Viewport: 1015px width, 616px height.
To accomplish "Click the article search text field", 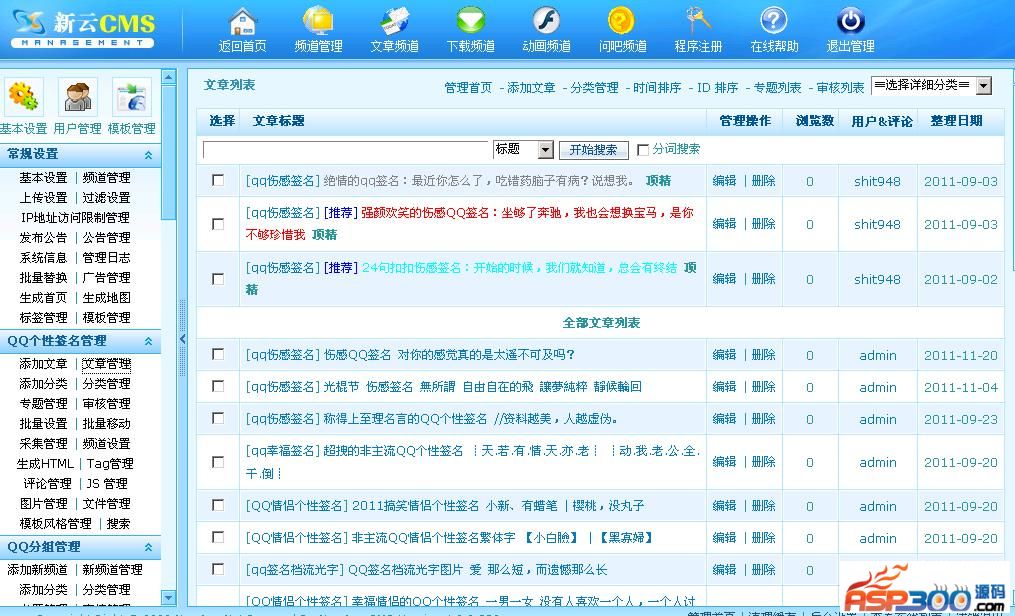I will coord(346,149).
